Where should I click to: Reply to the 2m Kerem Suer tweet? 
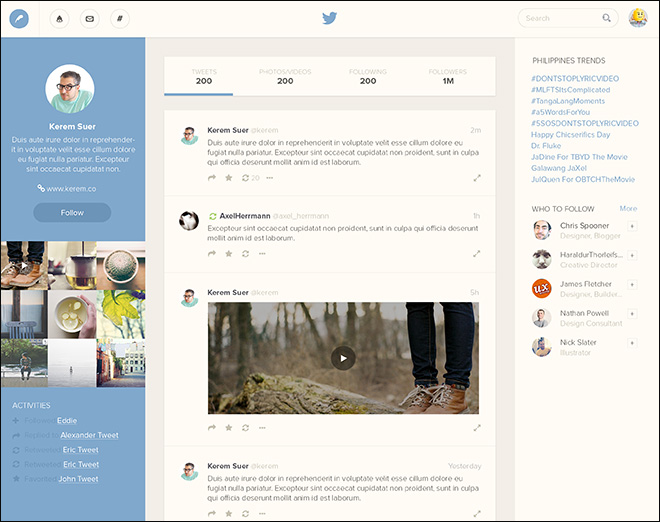click(x=212, y=178)
